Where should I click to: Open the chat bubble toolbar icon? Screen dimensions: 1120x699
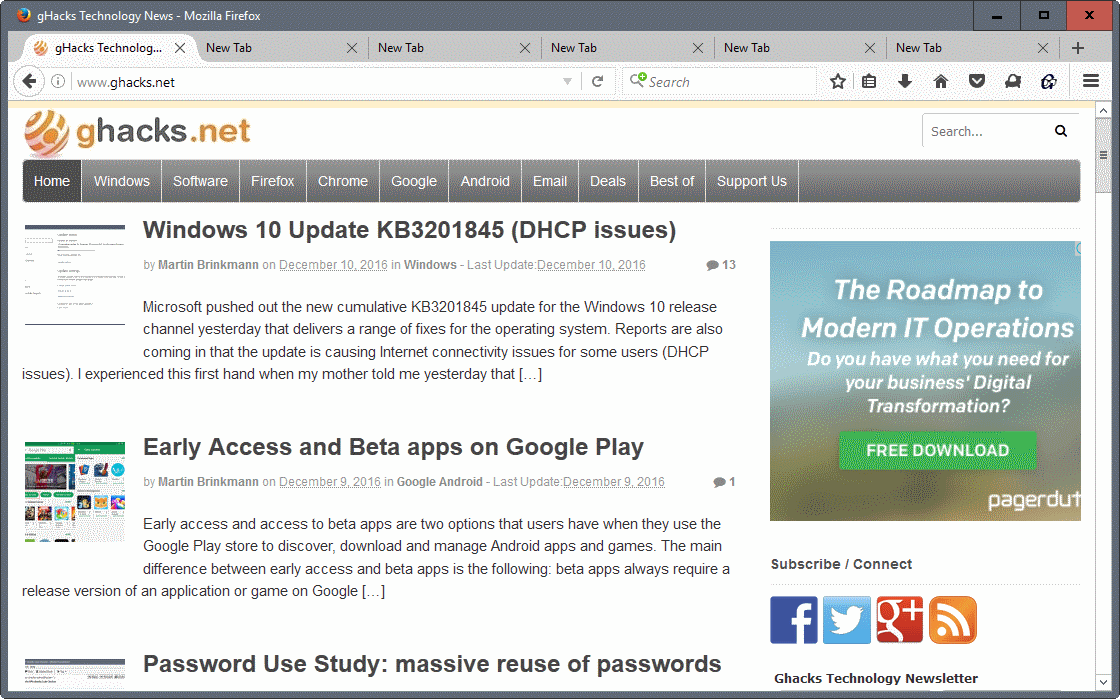point(1013,81)
